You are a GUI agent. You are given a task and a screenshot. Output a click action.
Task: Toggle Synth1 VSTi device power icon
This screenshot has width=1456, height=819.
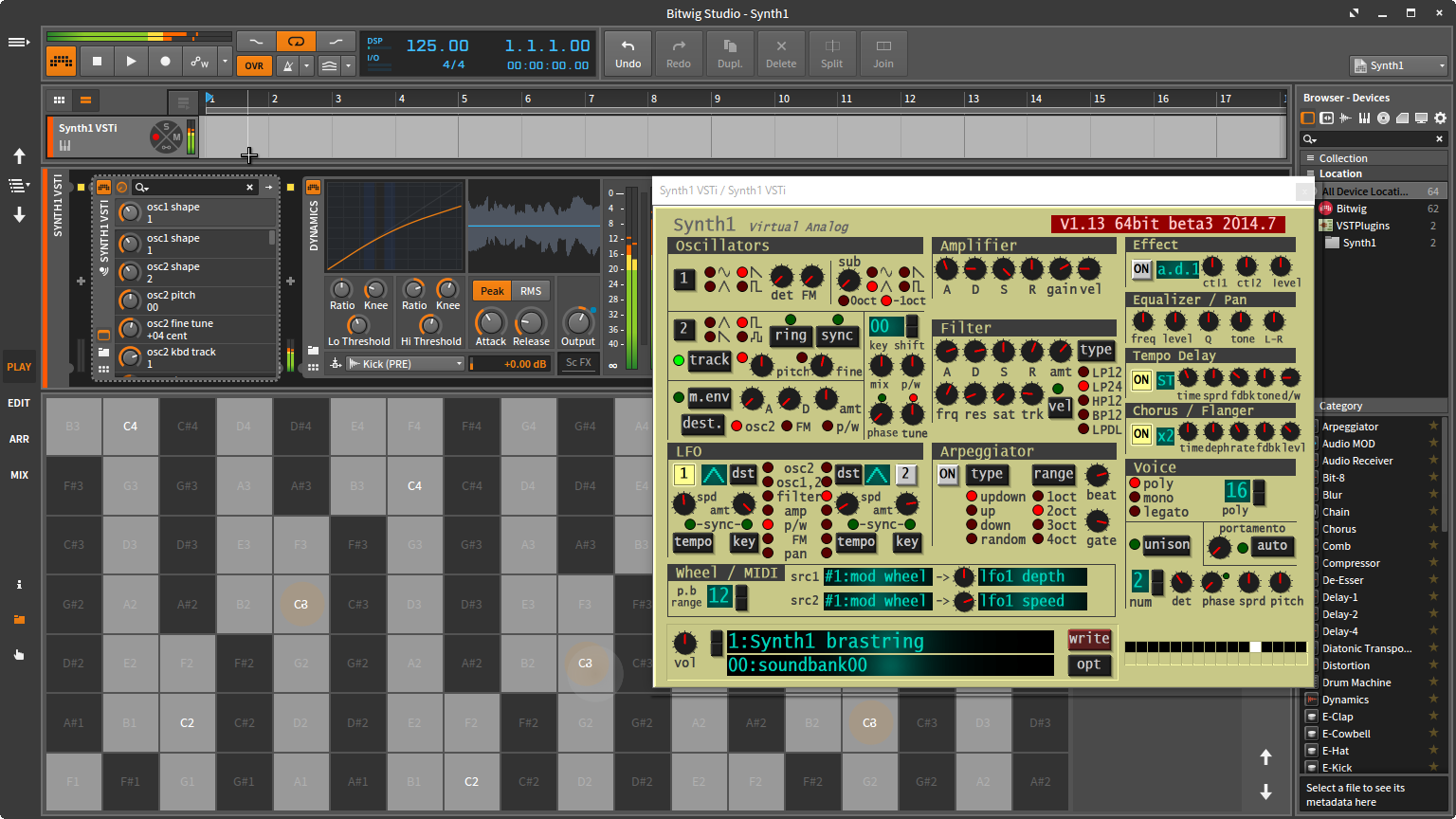click(x=104, y=188)
